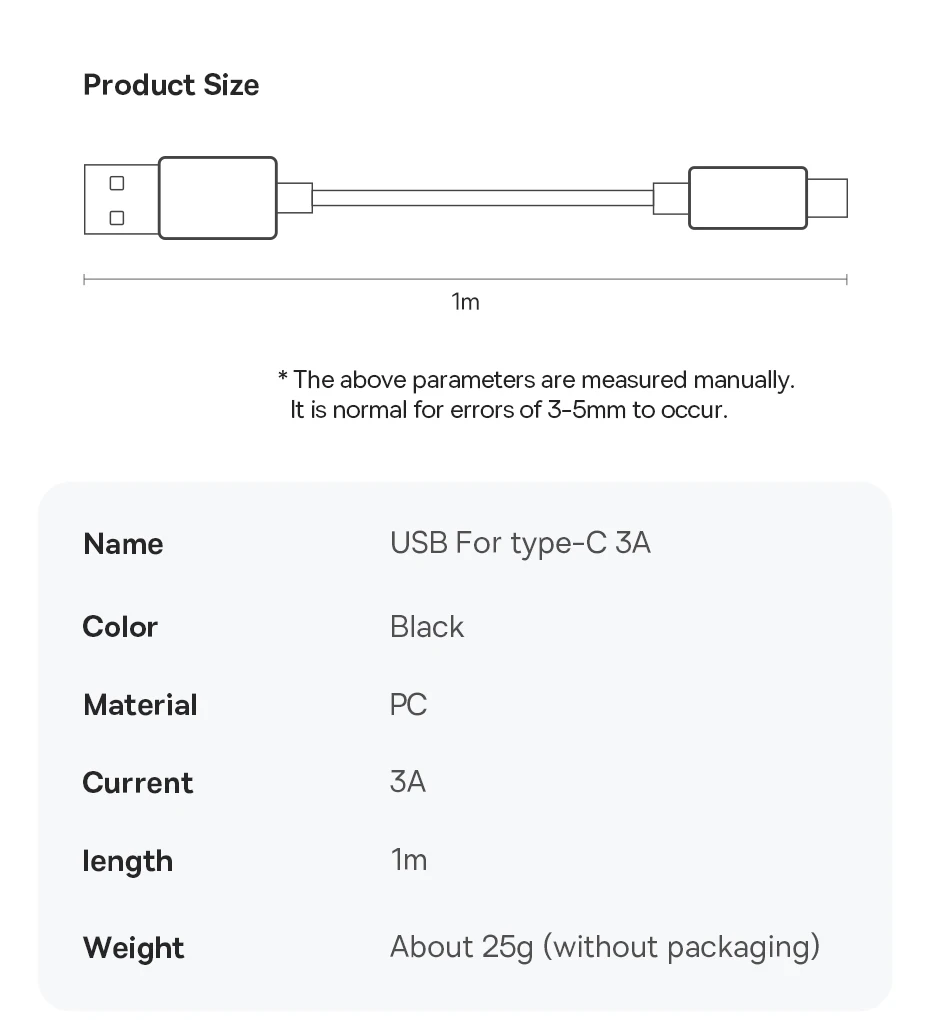Select the PC material value
This screenshot has width=930, height=1020.
pyautogui.click(x=408, y=705)
